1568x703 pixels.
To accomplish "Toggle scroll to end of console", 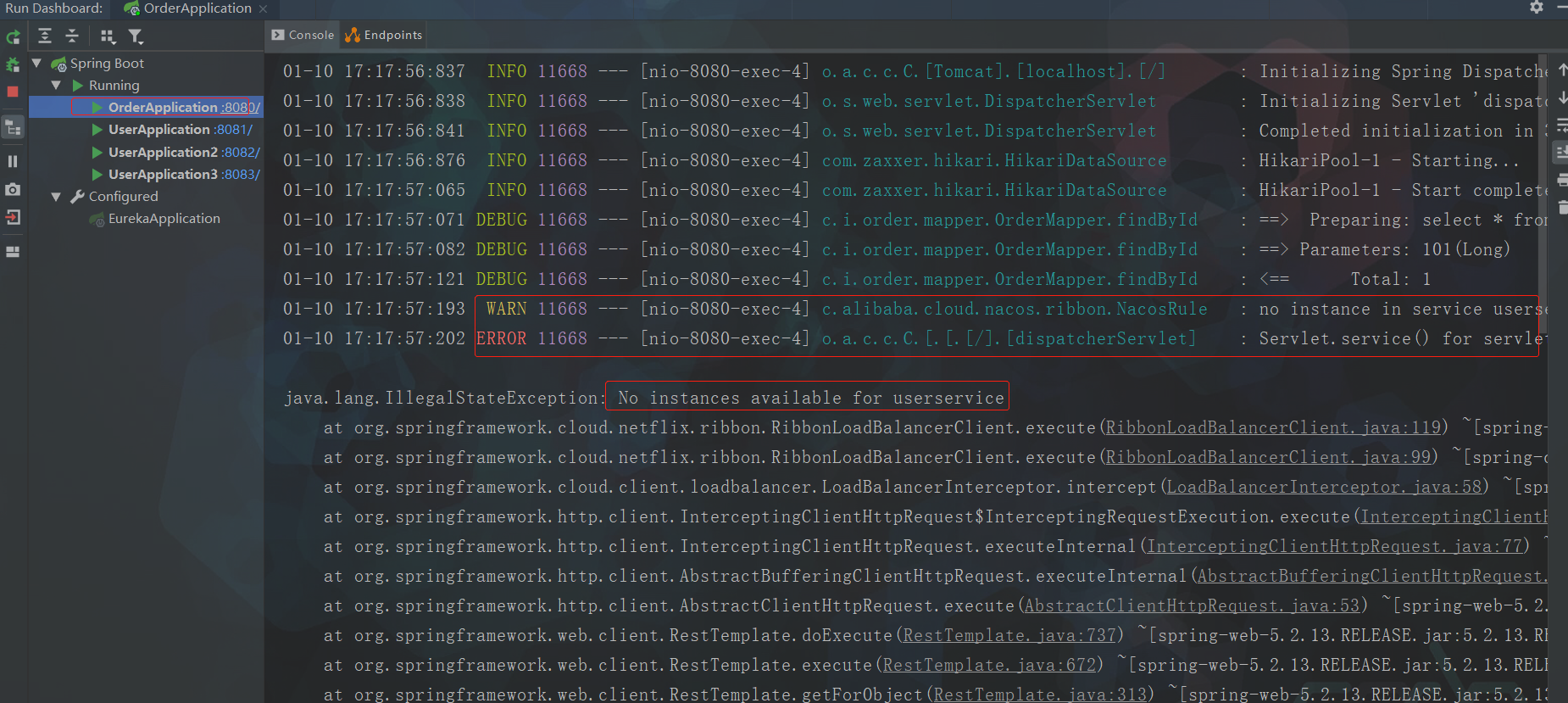I will 1561,153.
